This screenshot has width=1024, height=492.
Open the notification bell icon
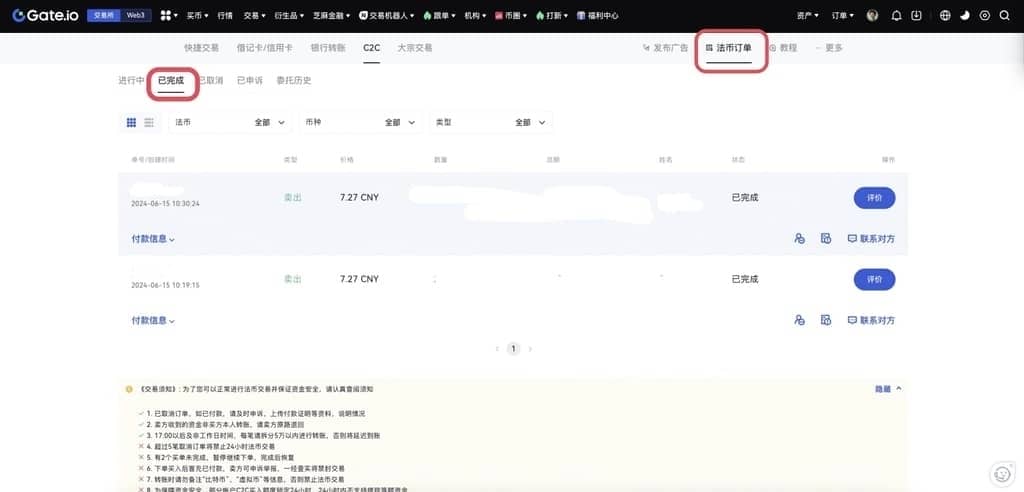(x=895, y=16)
